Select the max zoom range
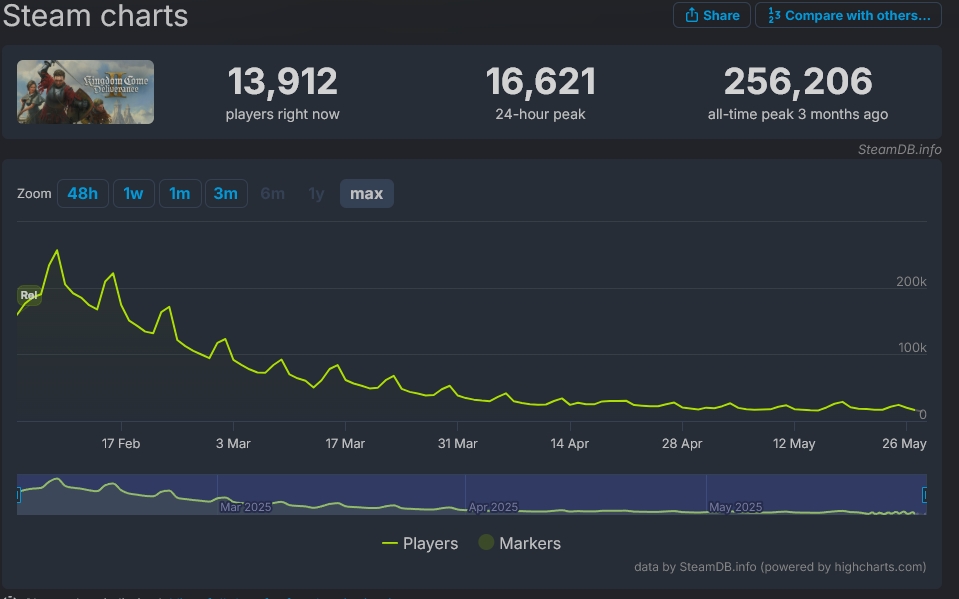The image size is (959, 599). coord(366,193)
